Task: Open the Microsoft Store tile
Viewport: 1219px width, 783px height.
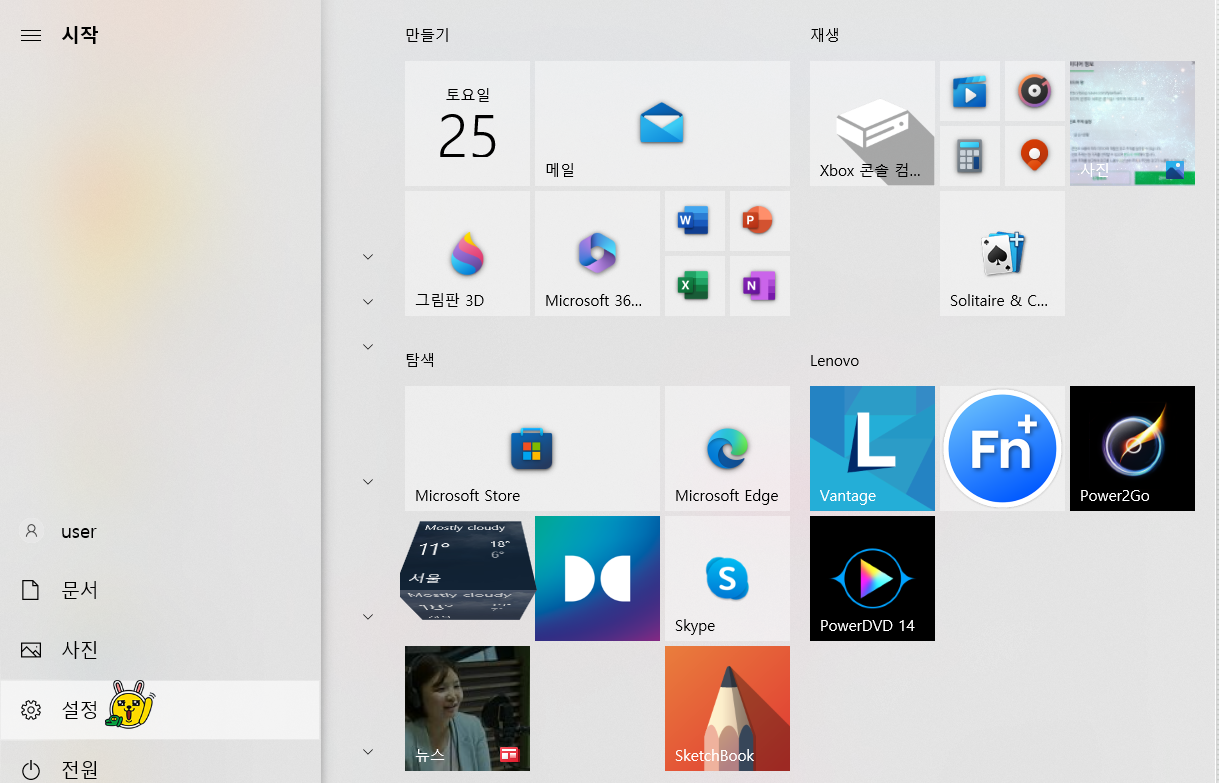Action: (532, 448)
